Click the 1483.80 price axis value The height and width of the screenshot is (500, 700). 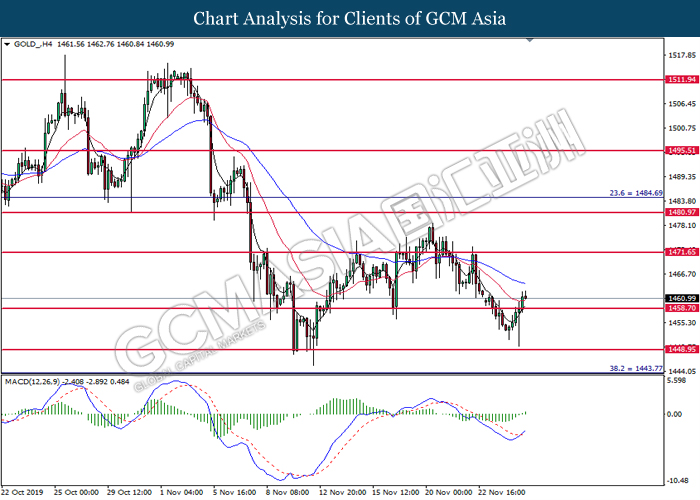coord(682,201)
